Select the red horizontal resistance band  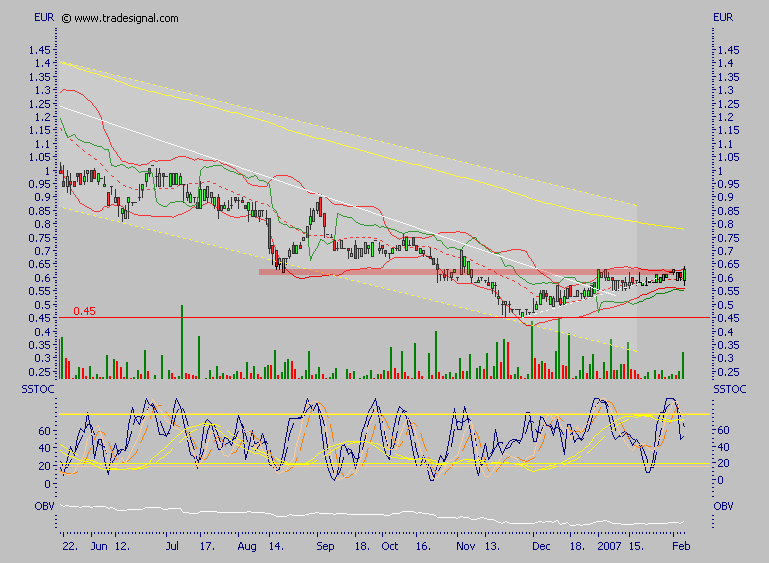(x=450, y=271)
